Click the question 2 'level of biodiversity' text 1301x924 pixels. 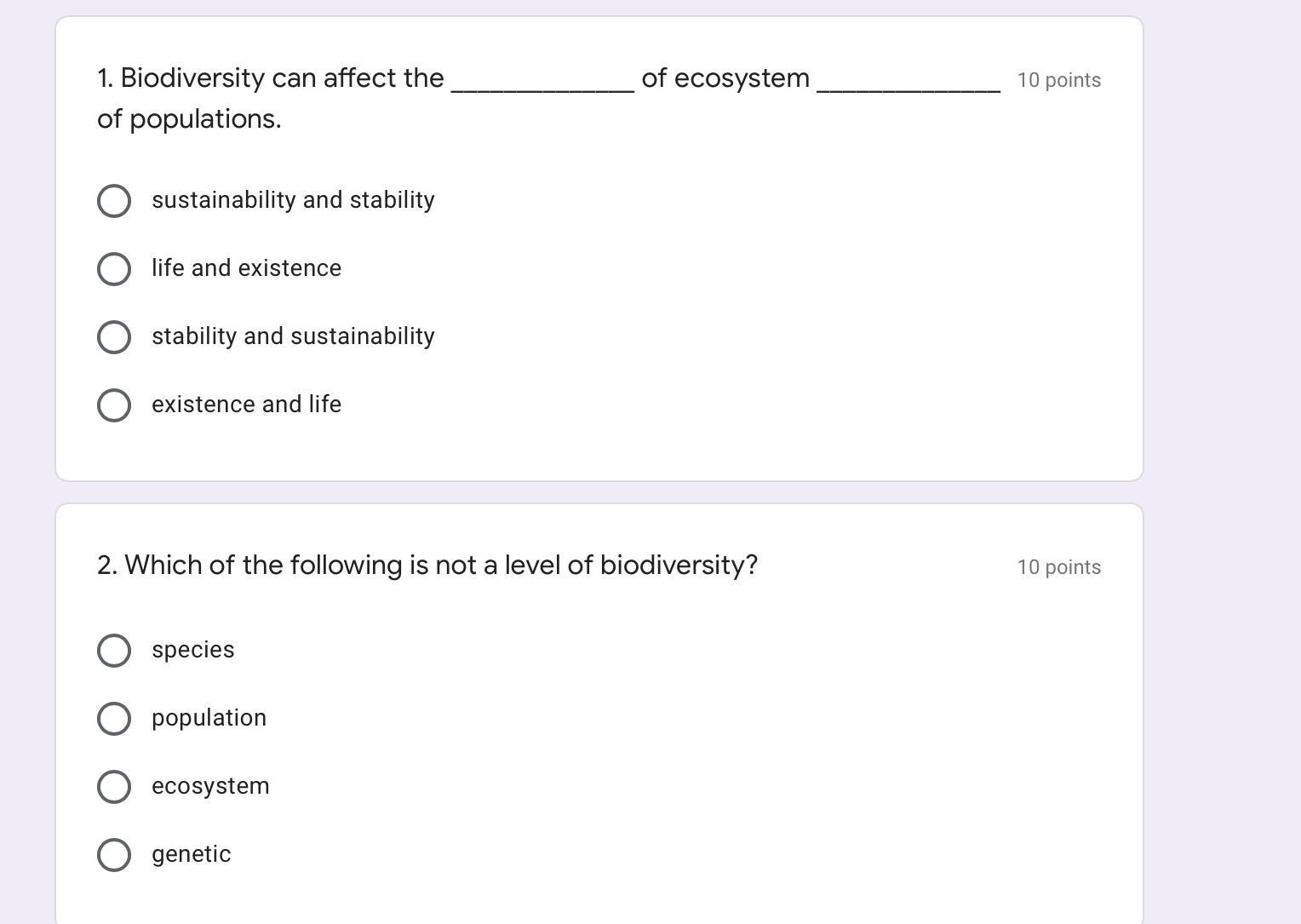(x=427, y=565)
